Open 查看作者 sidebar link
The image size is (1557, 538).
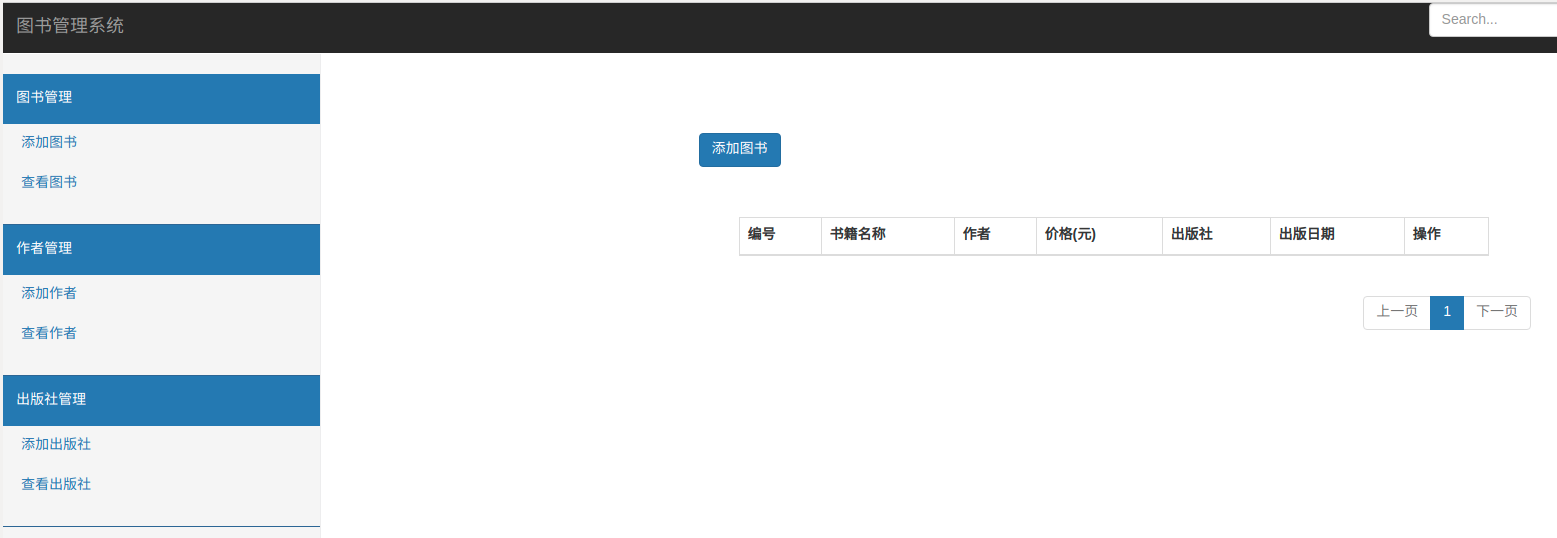coord(49,333)
